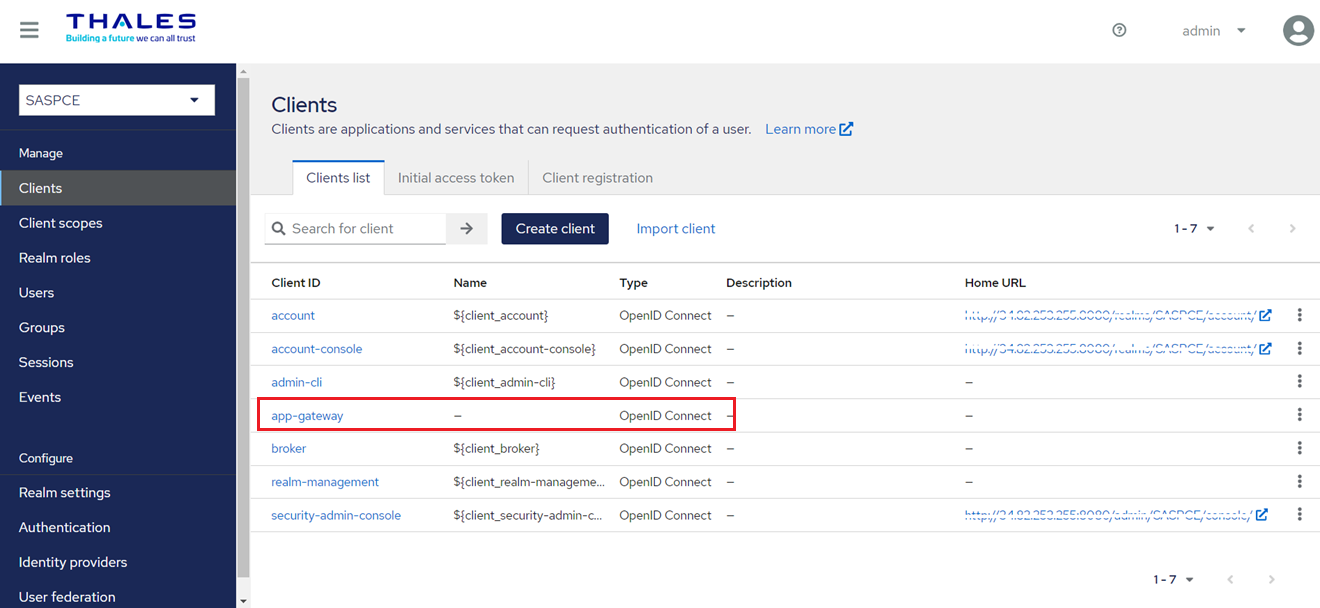Viewport: 1320px width, 608px height.
Task: Open the hamburger navigation menu
Action: 29,30
